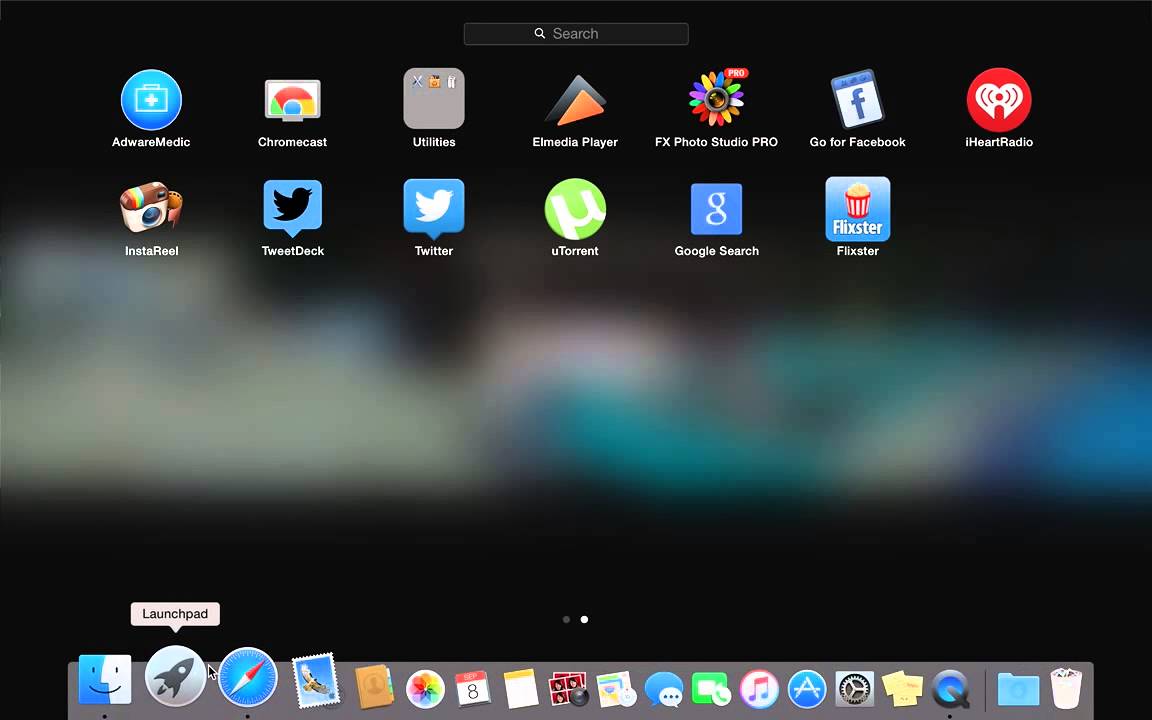Open Flixster
1152x720 pixels.
[857, 208]
